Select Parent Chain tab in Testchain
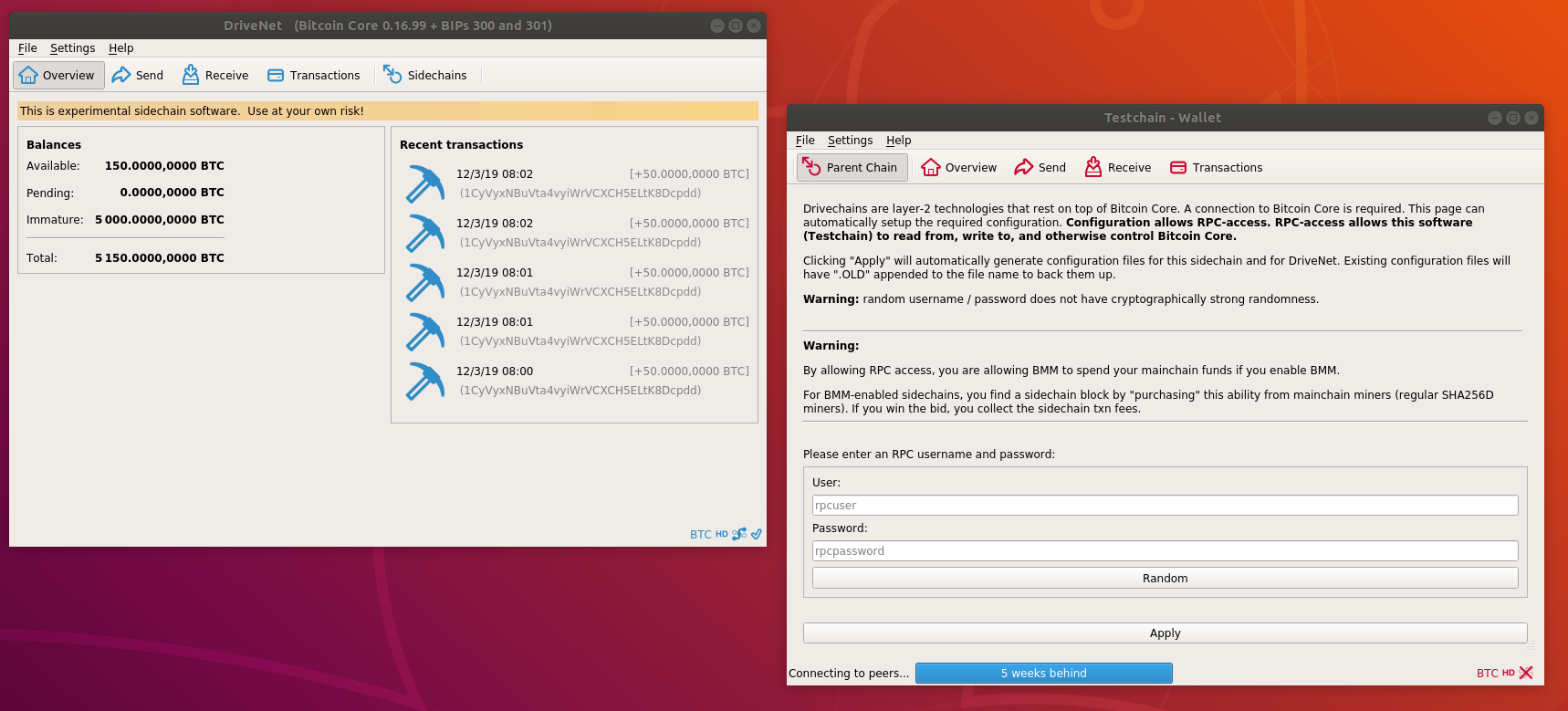The height and width of the screenshot is (711, 1568). coord(852,167)
